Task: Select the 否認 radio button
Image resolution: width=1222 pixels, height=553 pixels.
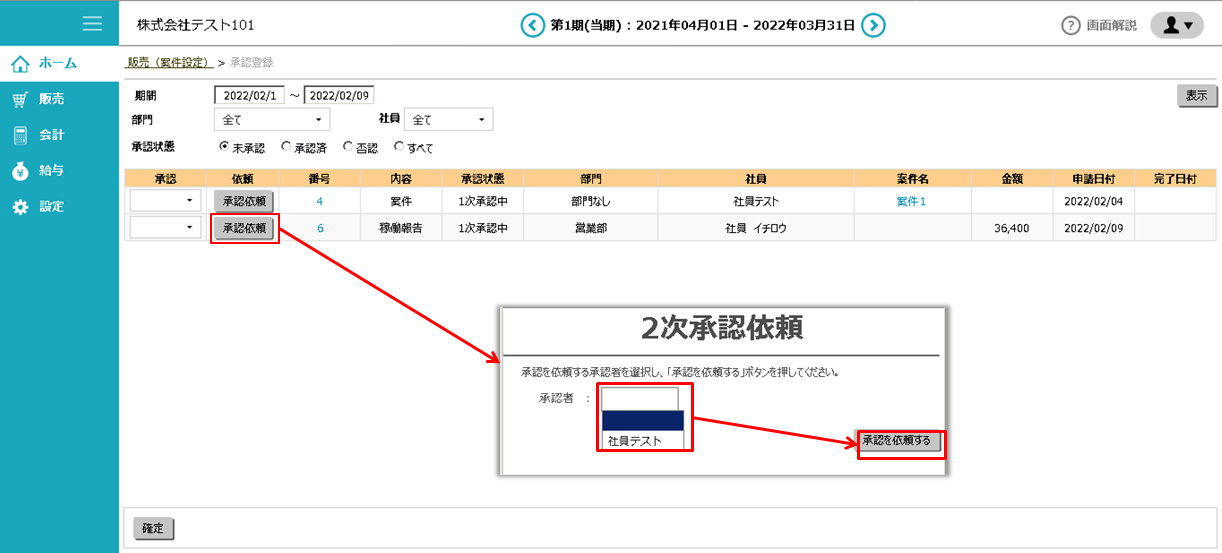Action: tap(348, 147)
